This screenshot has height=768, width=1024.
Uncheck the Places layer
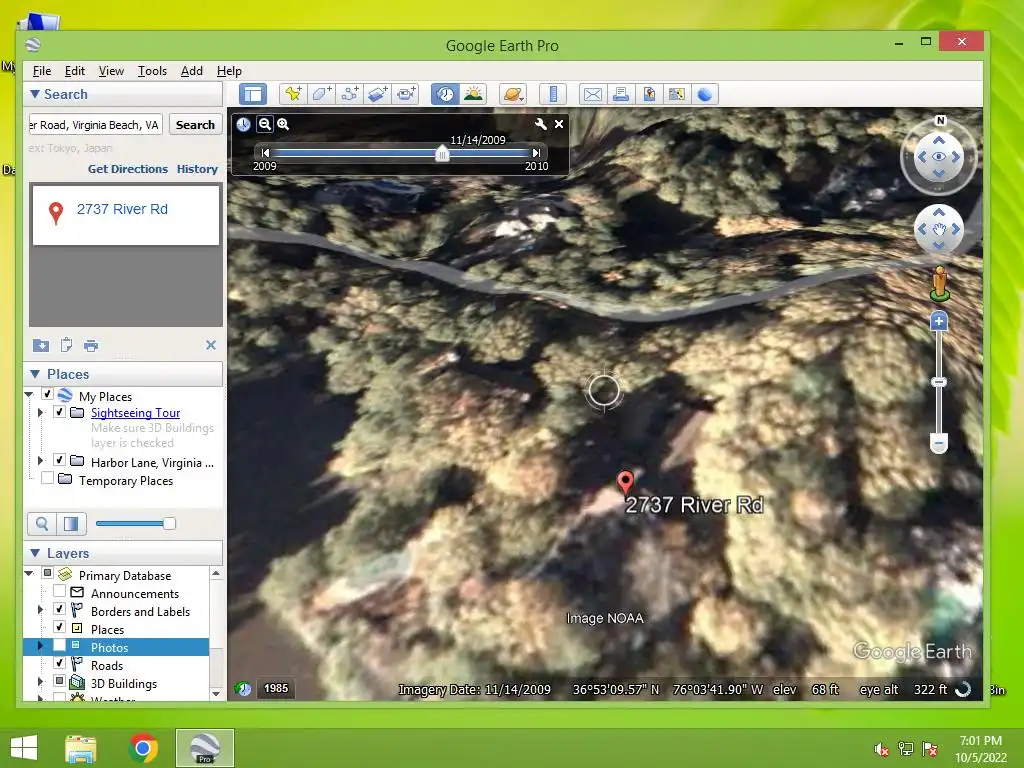[59, 627]
